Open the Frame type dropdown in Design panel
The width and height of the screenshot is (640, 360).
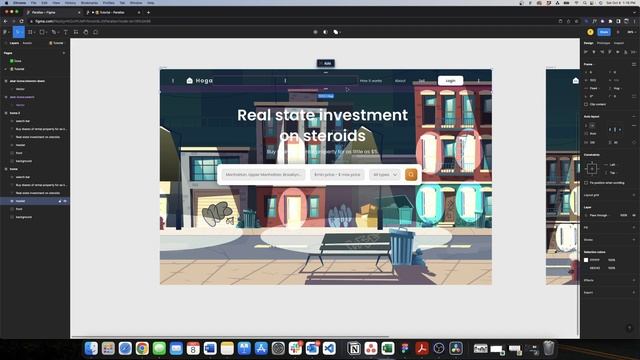(589, 64)
